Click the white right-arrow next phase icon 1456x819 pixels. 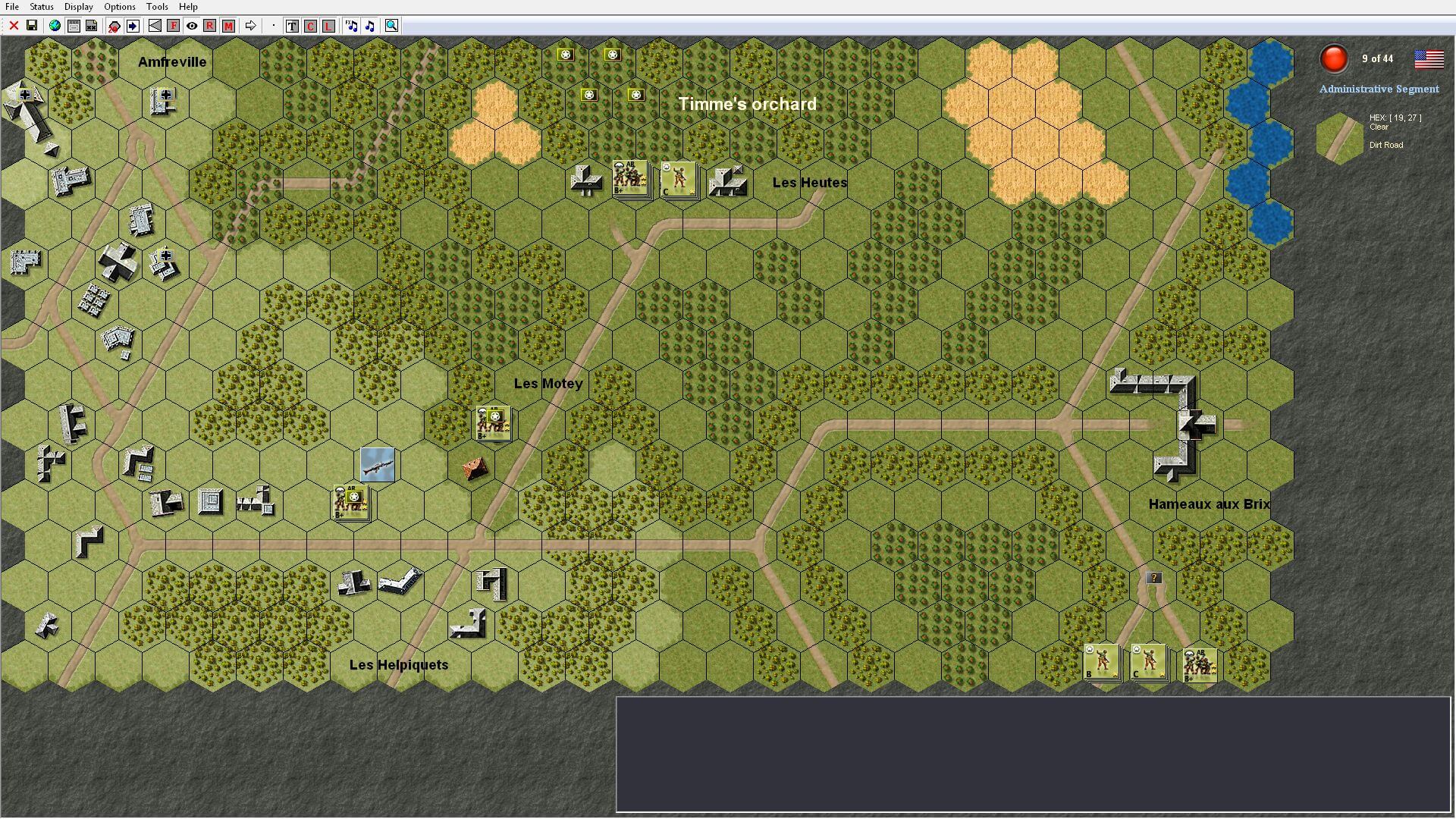250,26
